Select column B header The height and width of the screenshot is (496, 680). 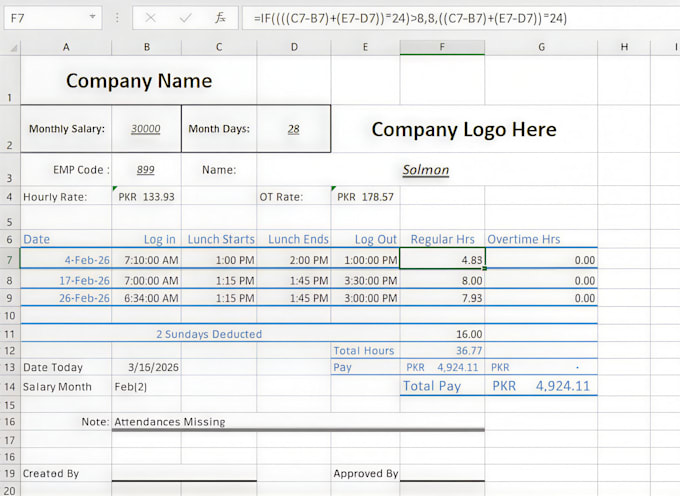(x=147, y=47)
